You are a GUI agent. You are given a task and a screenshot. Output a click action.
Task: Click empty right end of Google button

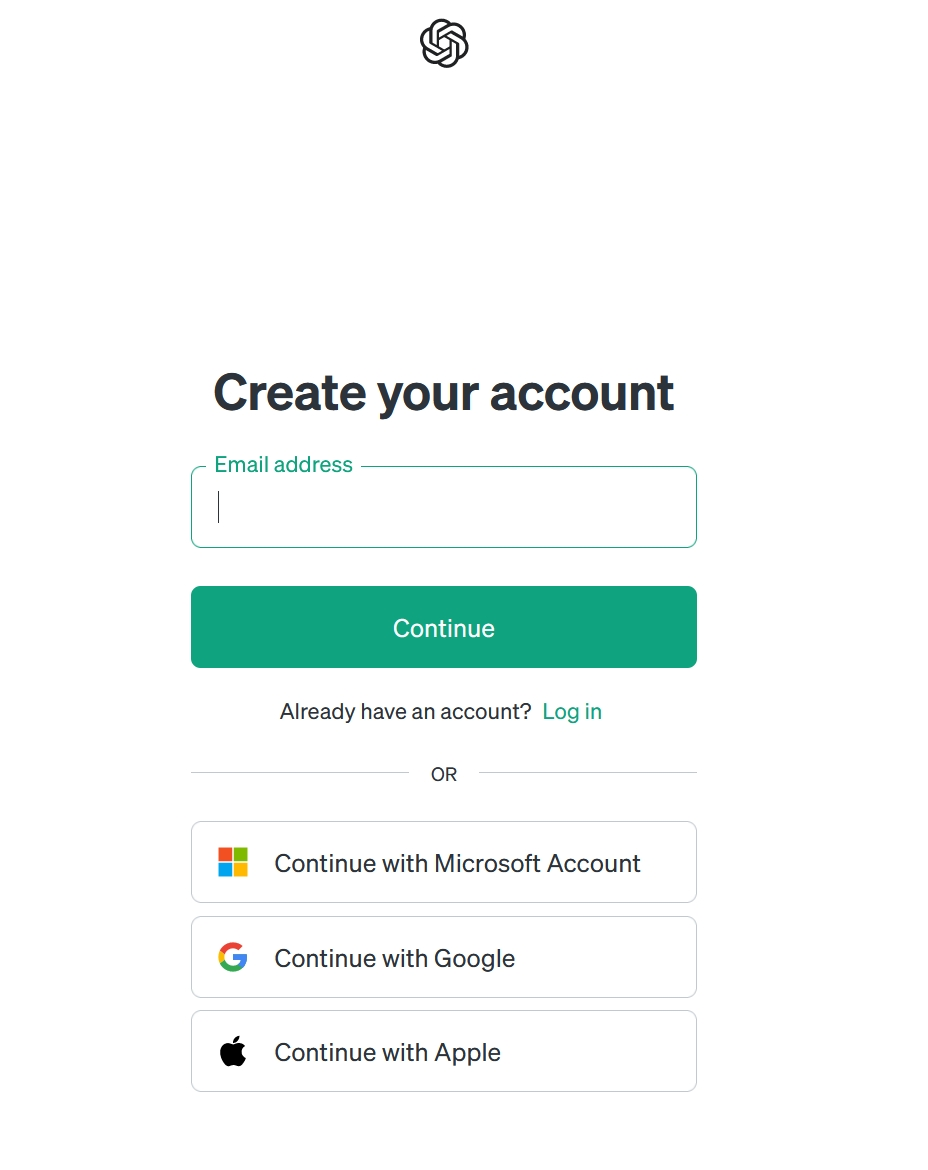pyautogui.click(x=640, y=958)
